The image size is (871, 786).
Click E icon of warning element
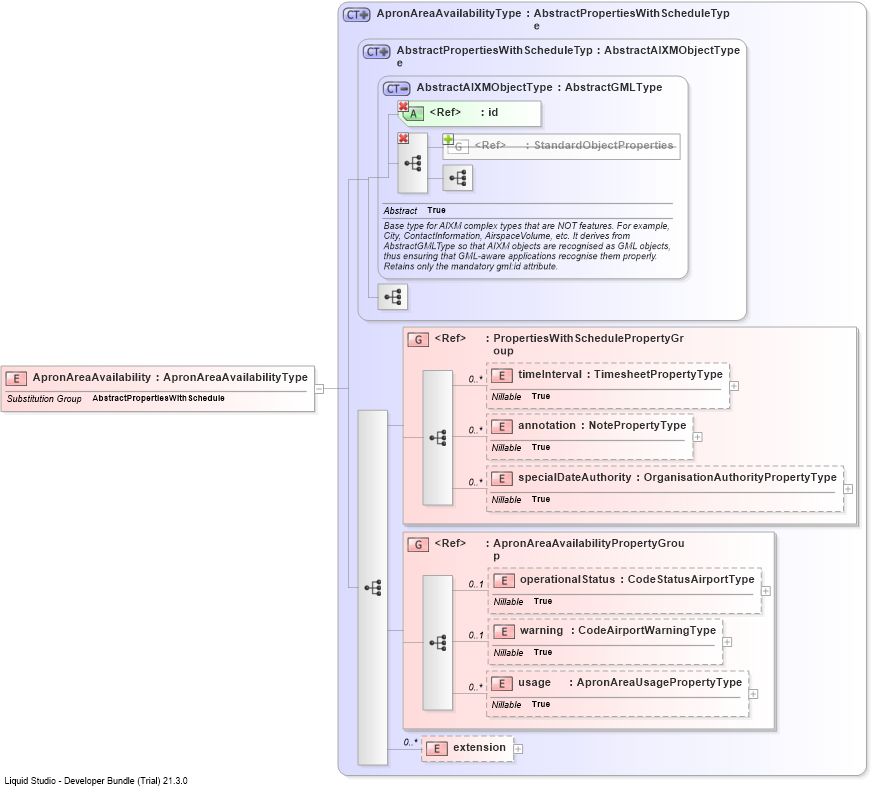pos(504,632)
